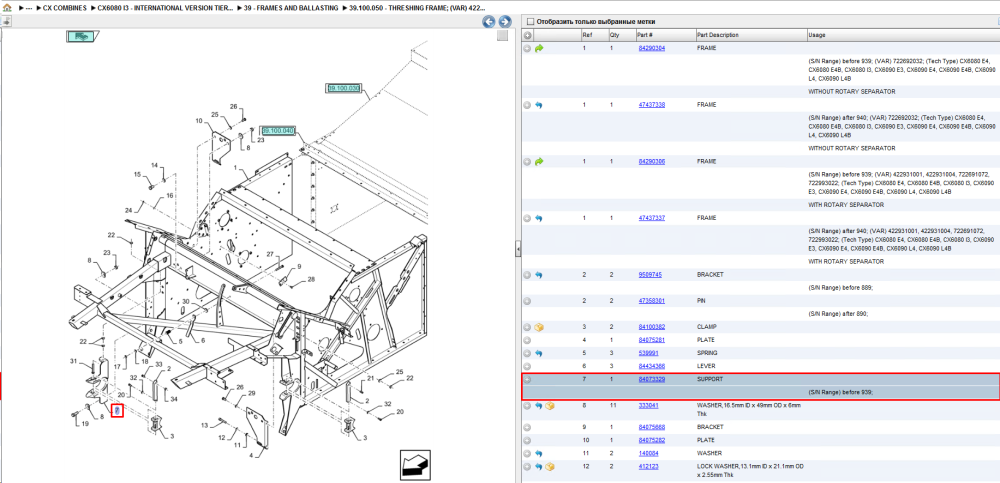Click the green arrow icon for part 84290304
This screenshot has width=1000, height=483.
tap(539, 48)
